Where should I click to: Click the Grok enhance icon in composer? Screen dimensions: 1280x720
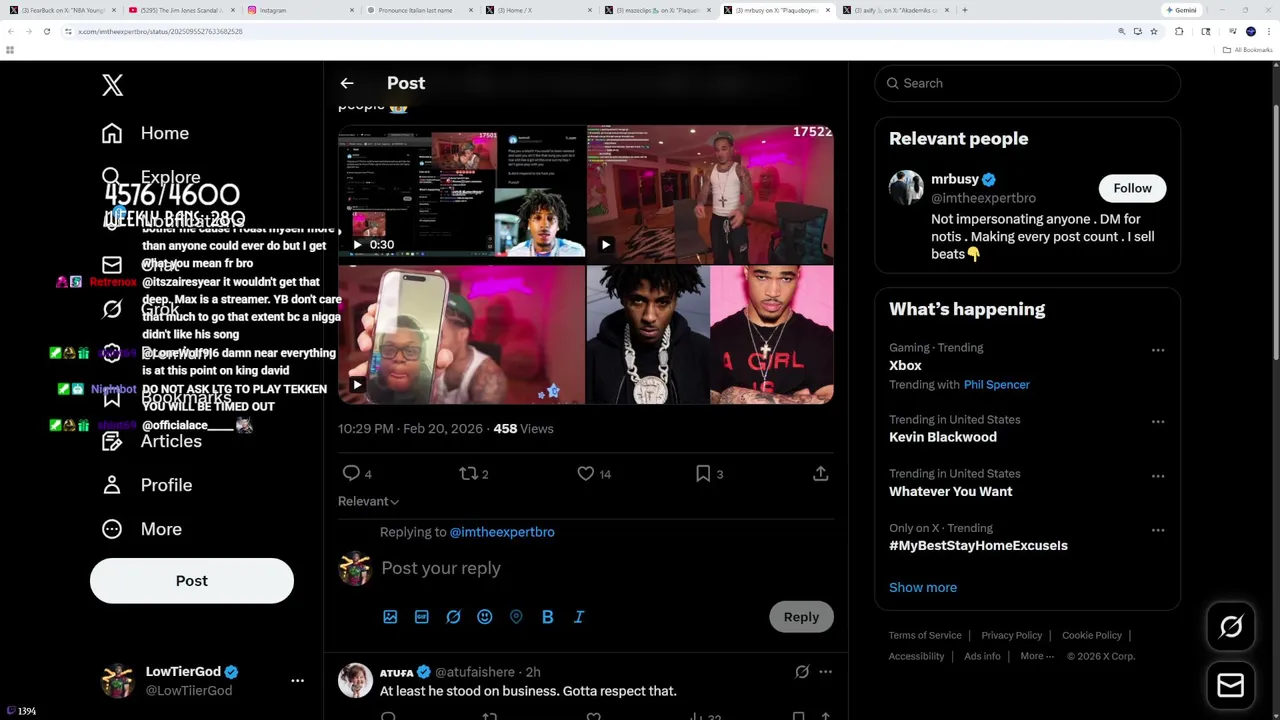(453, 617)
